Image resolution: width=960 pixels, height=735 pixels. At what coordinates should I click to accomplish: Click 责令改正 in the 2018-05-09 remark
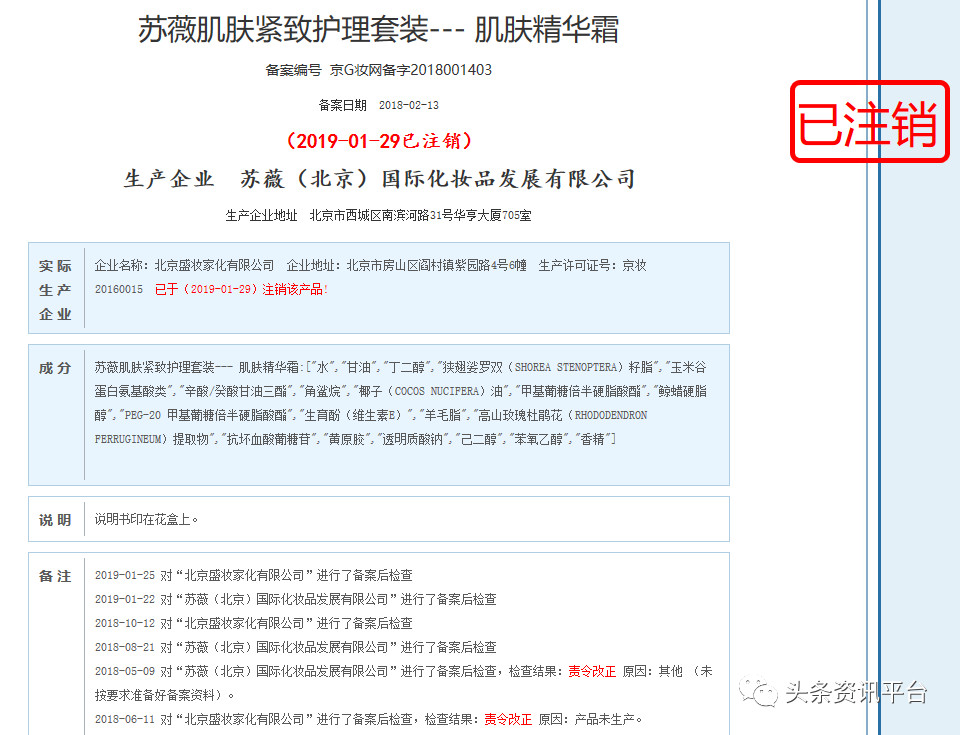tap(592, 672)
